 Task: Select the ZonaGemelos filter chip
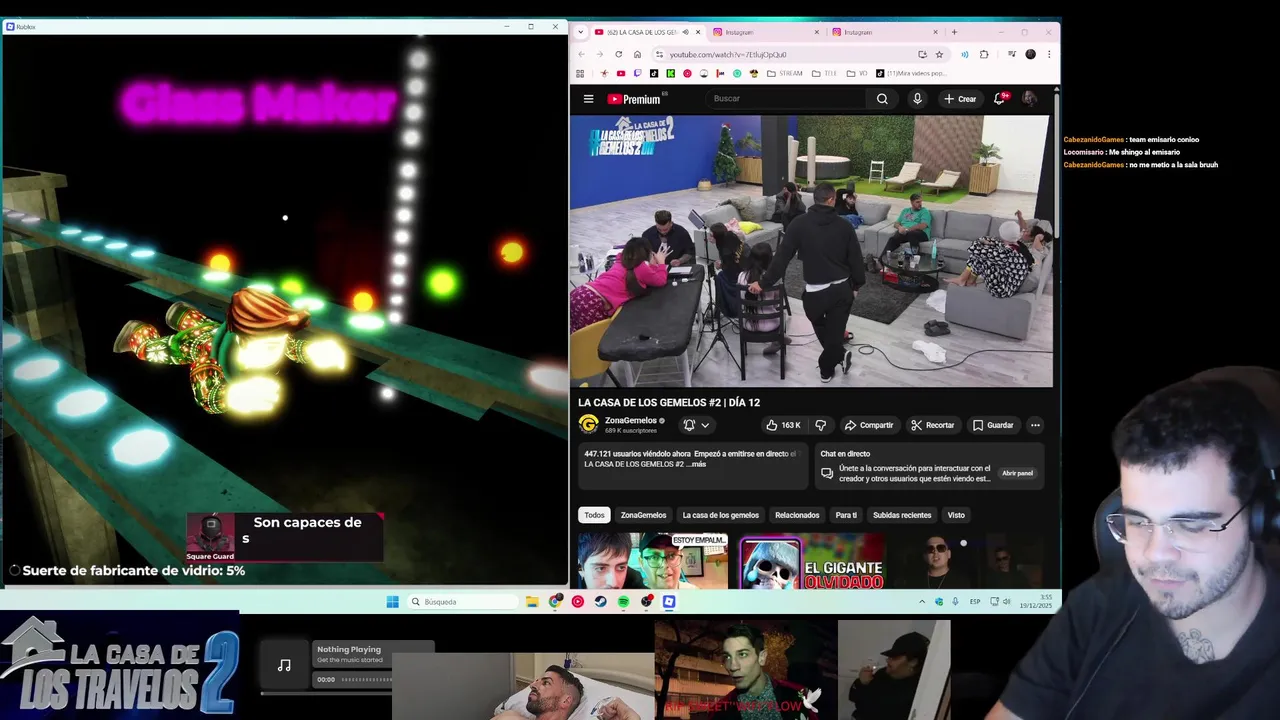pyautogui.click(x=643, y=515)
